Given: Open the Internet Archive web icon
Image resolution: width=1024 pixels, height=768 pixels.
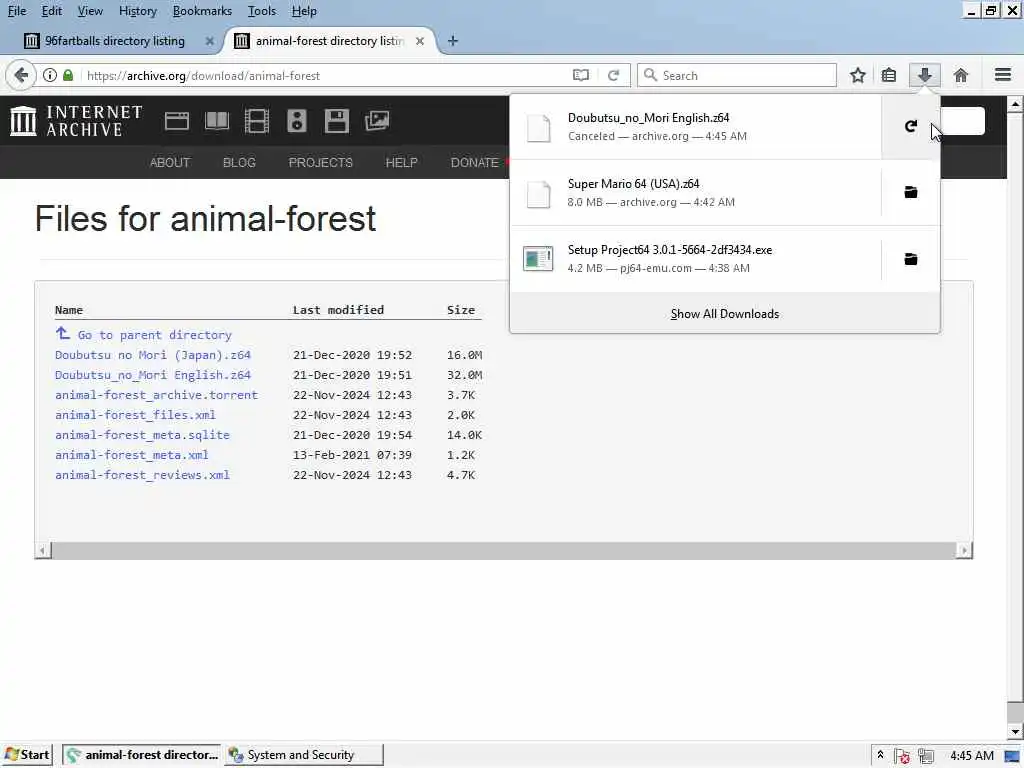Looking at the screenshot, I should [176, 121].
